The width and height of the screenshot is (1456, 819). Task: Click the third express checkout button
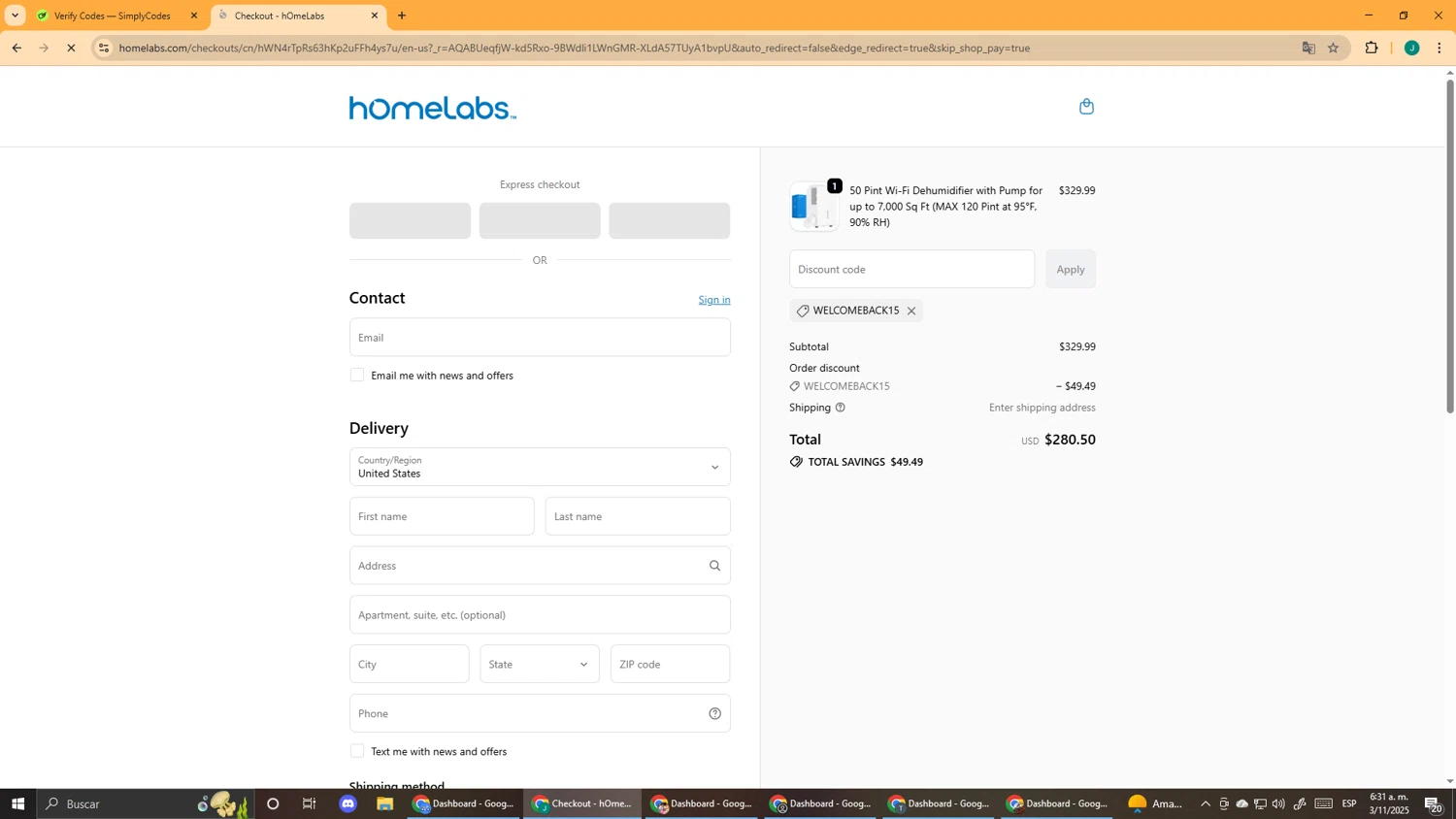click(670, 221)
